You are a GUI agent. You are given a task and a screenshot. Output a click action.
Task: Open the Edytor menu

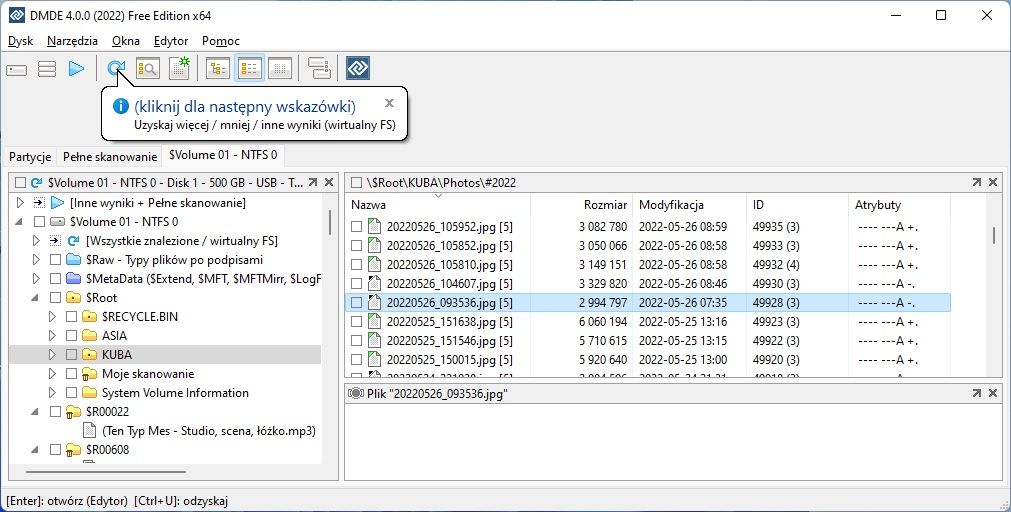(x=171, y=41)
